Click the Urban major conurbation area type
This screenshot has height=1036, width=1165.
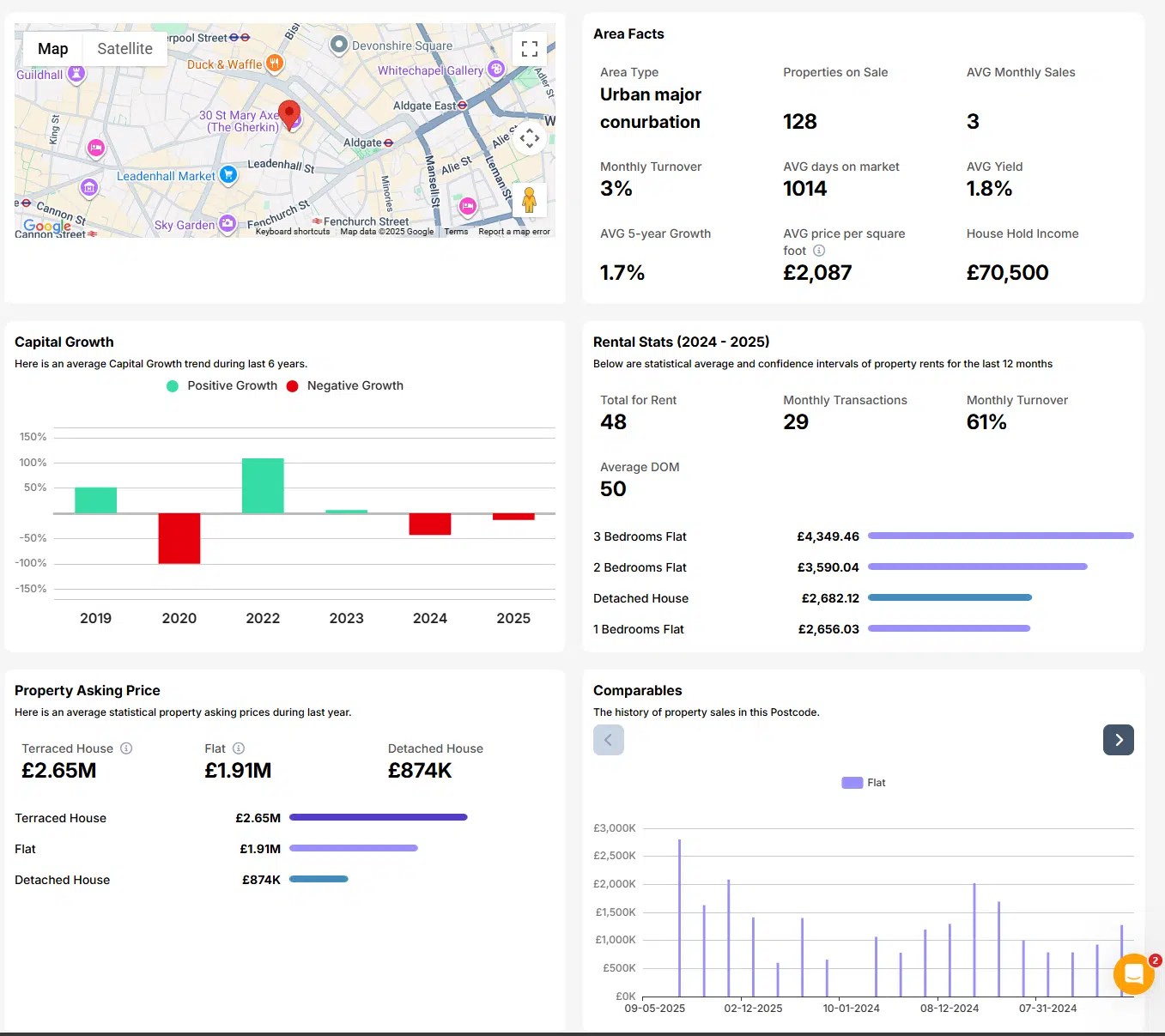(651, 108)
